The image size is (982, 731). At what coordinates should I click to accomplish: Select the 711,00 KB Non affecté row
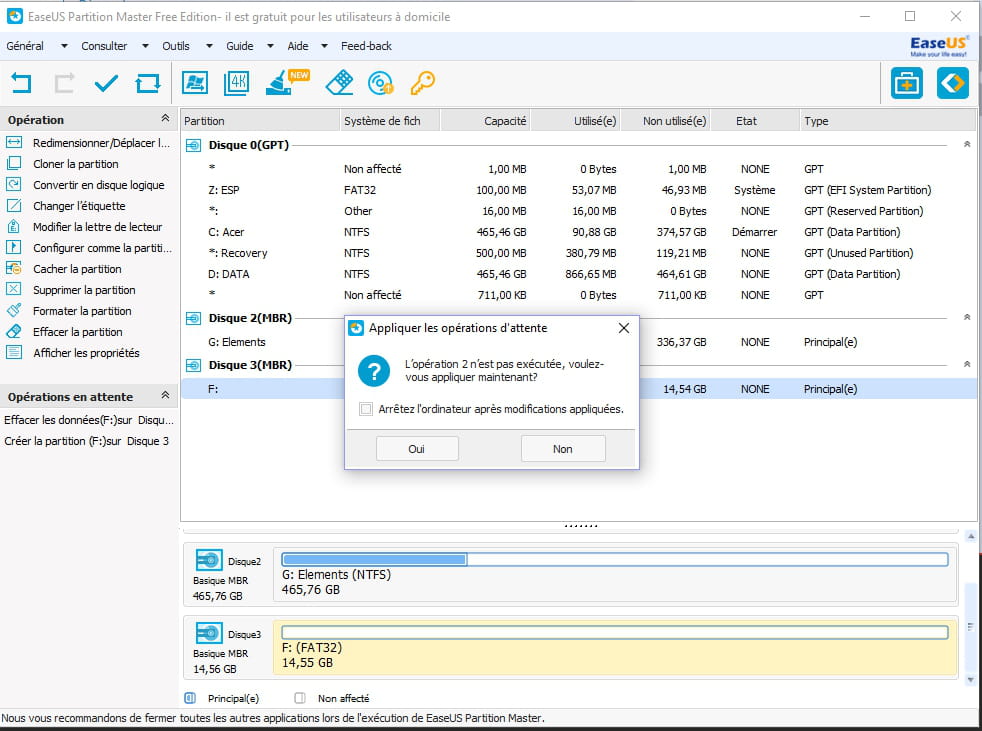(x=579, y=295)
